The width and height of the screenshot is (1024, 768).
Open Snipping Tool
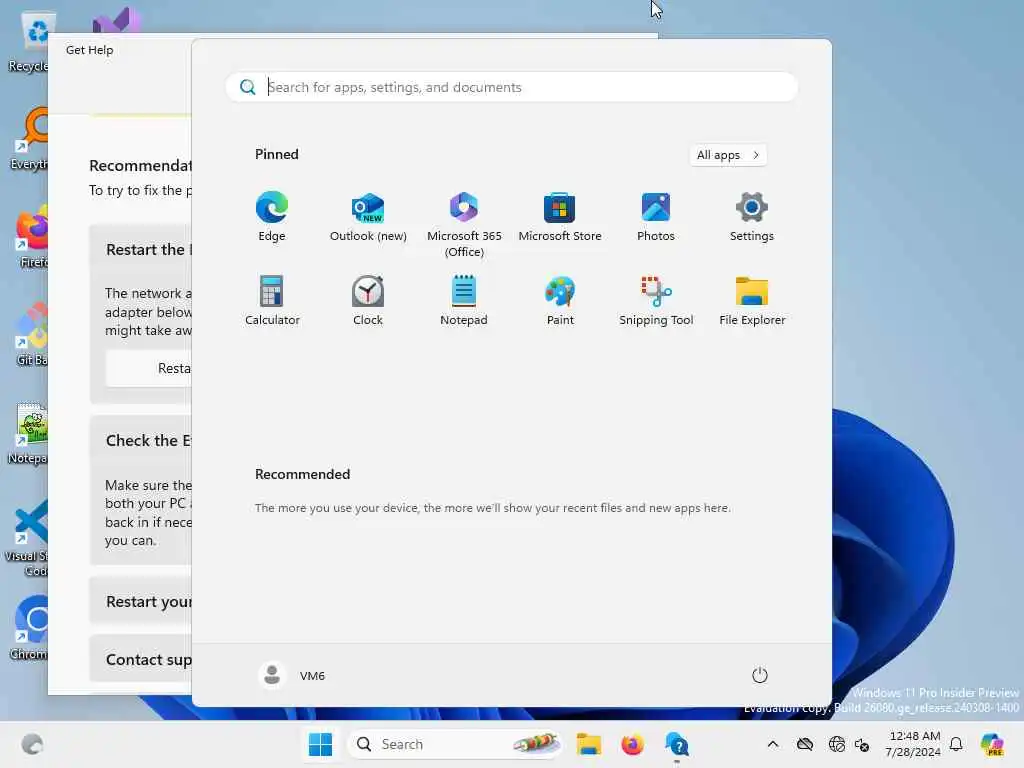656,300
